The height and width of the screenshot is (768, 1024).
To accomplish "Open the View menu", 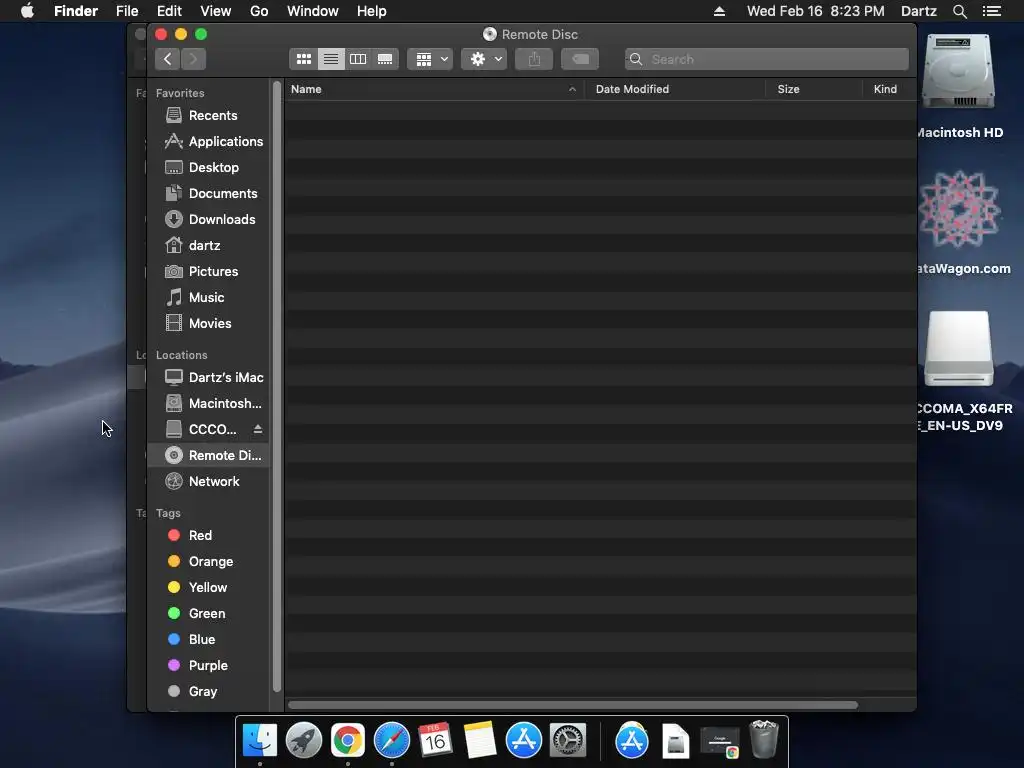I will click(216, 11).
